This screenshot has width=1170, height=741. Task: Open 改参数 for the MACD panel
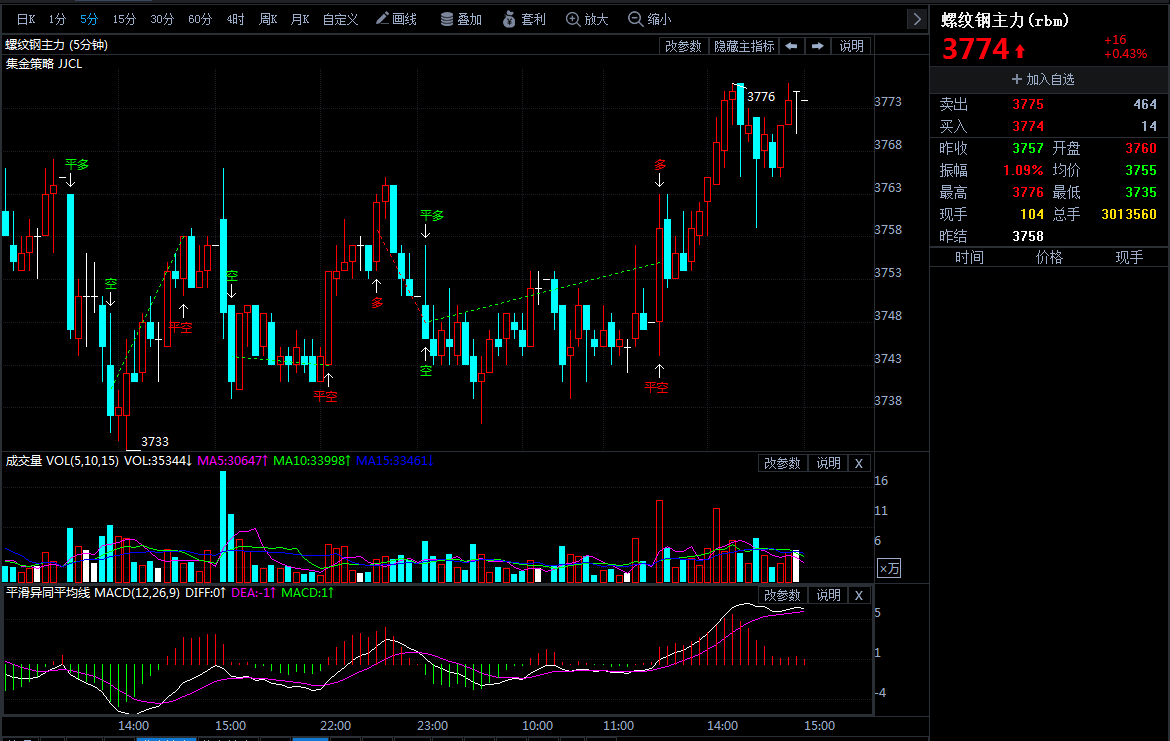(x=782, y=595)
